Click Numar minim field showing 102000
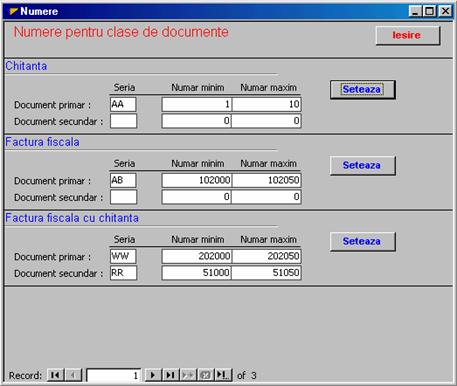457x386 pixels. click(197, 180)
